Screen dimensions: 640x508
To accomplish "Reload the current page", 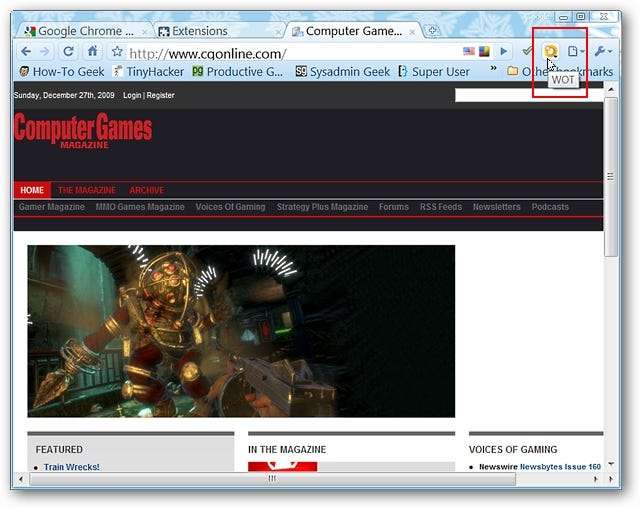I will pos(68,51).
